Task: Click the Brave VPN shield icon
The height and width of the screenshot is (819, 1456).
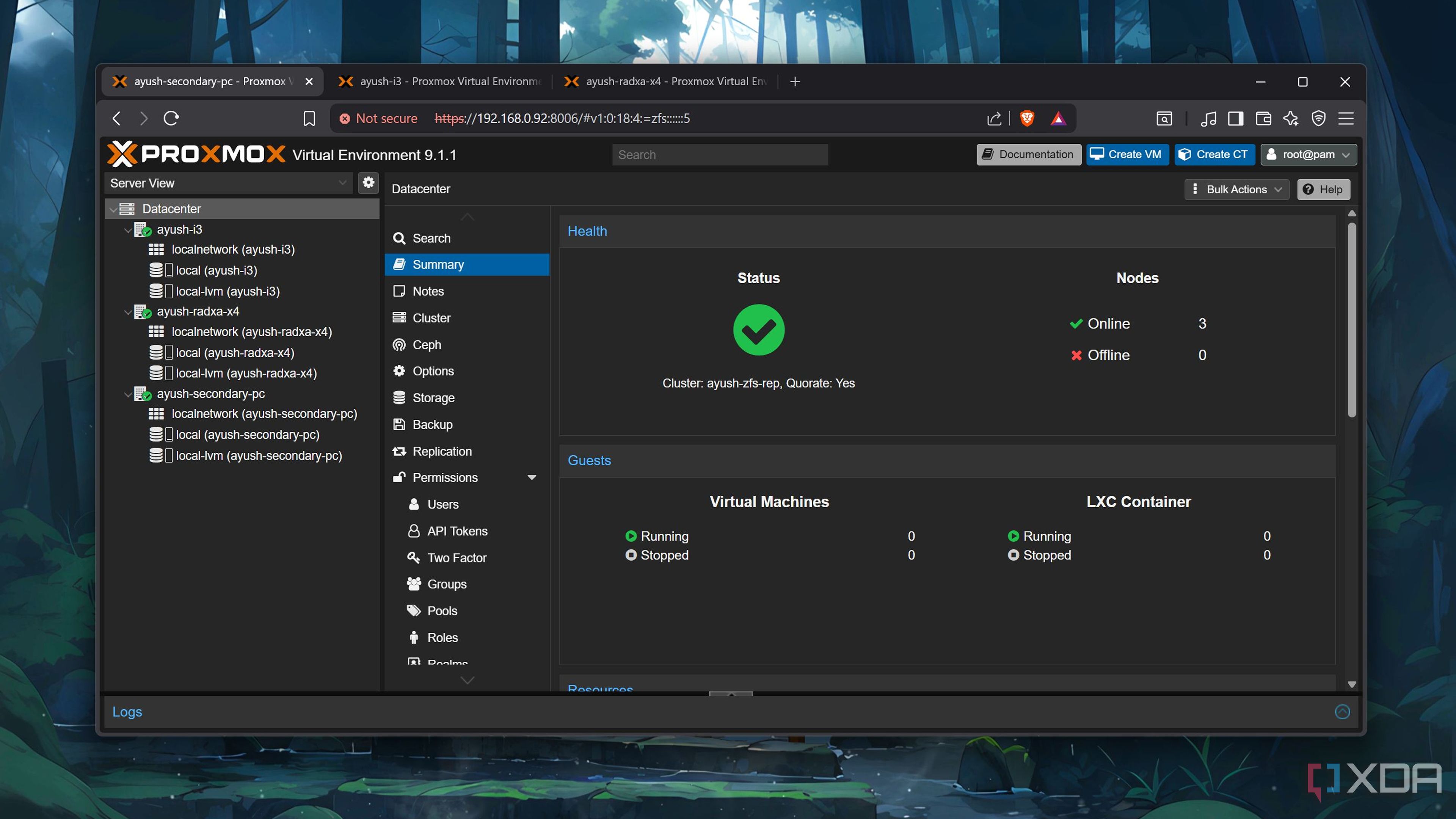Action: 1319,118
